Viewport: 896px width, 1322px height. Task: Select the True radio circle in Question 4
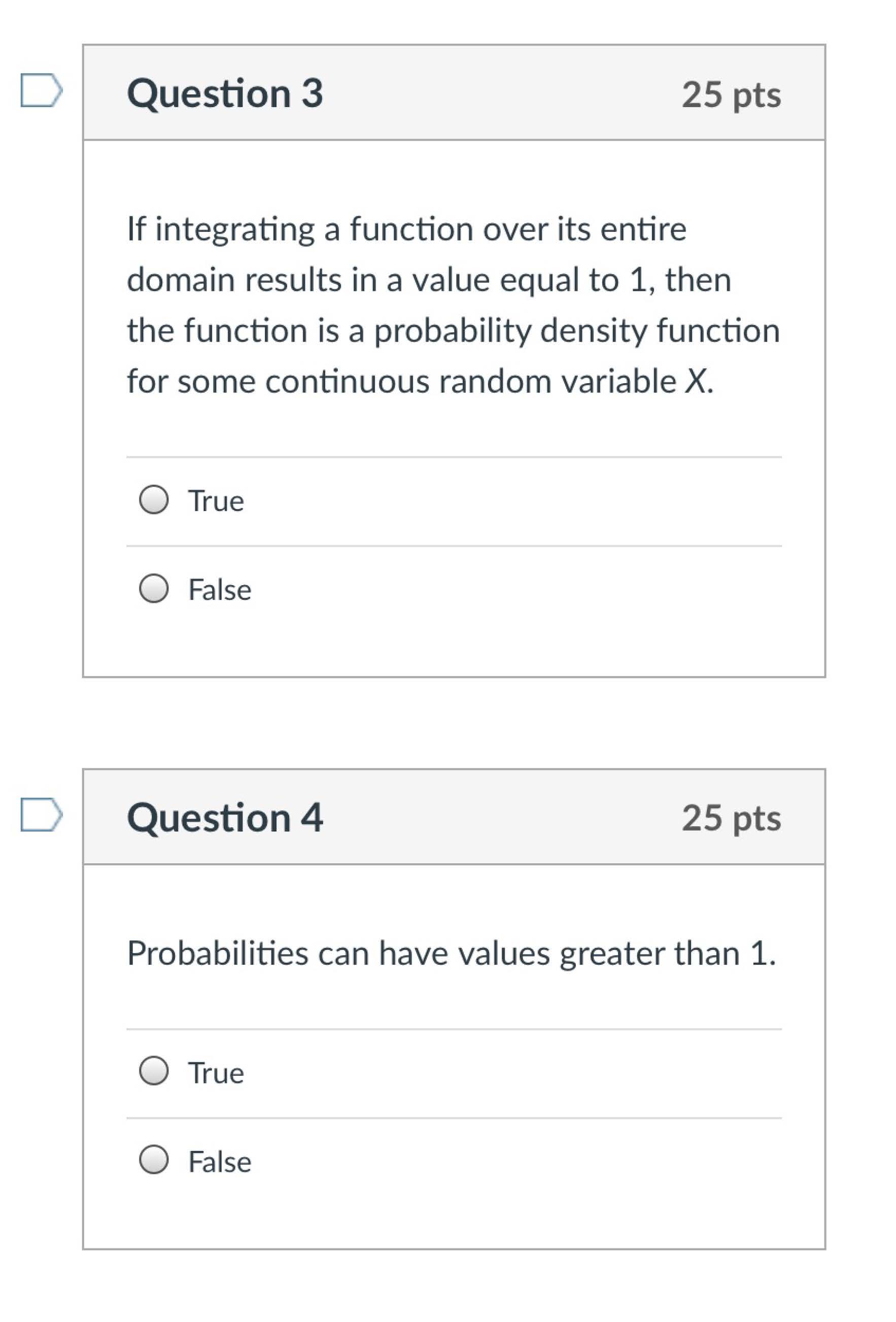[x=154, y=1071]
